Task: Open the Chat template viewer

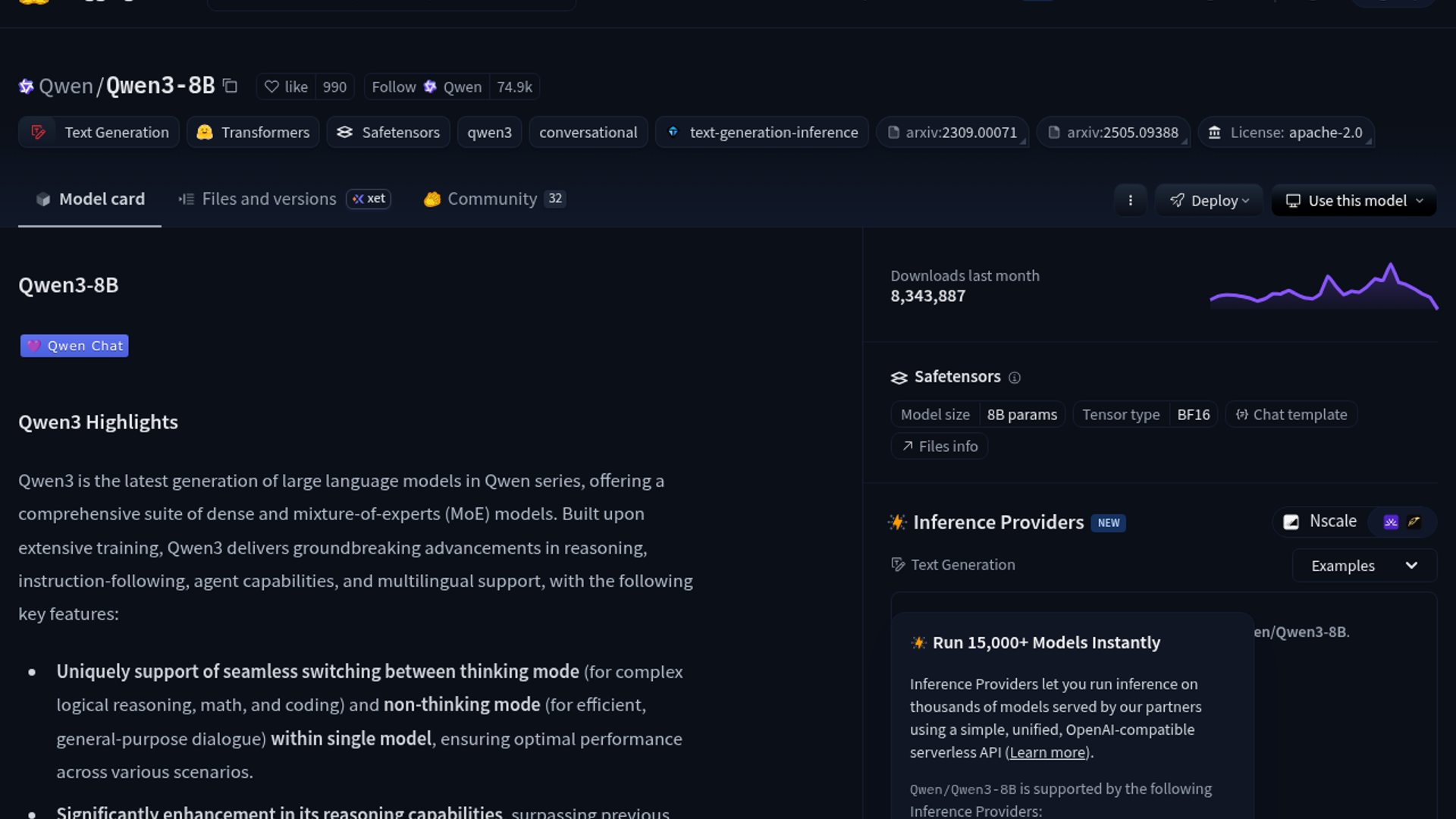Action: point(1291,415)
